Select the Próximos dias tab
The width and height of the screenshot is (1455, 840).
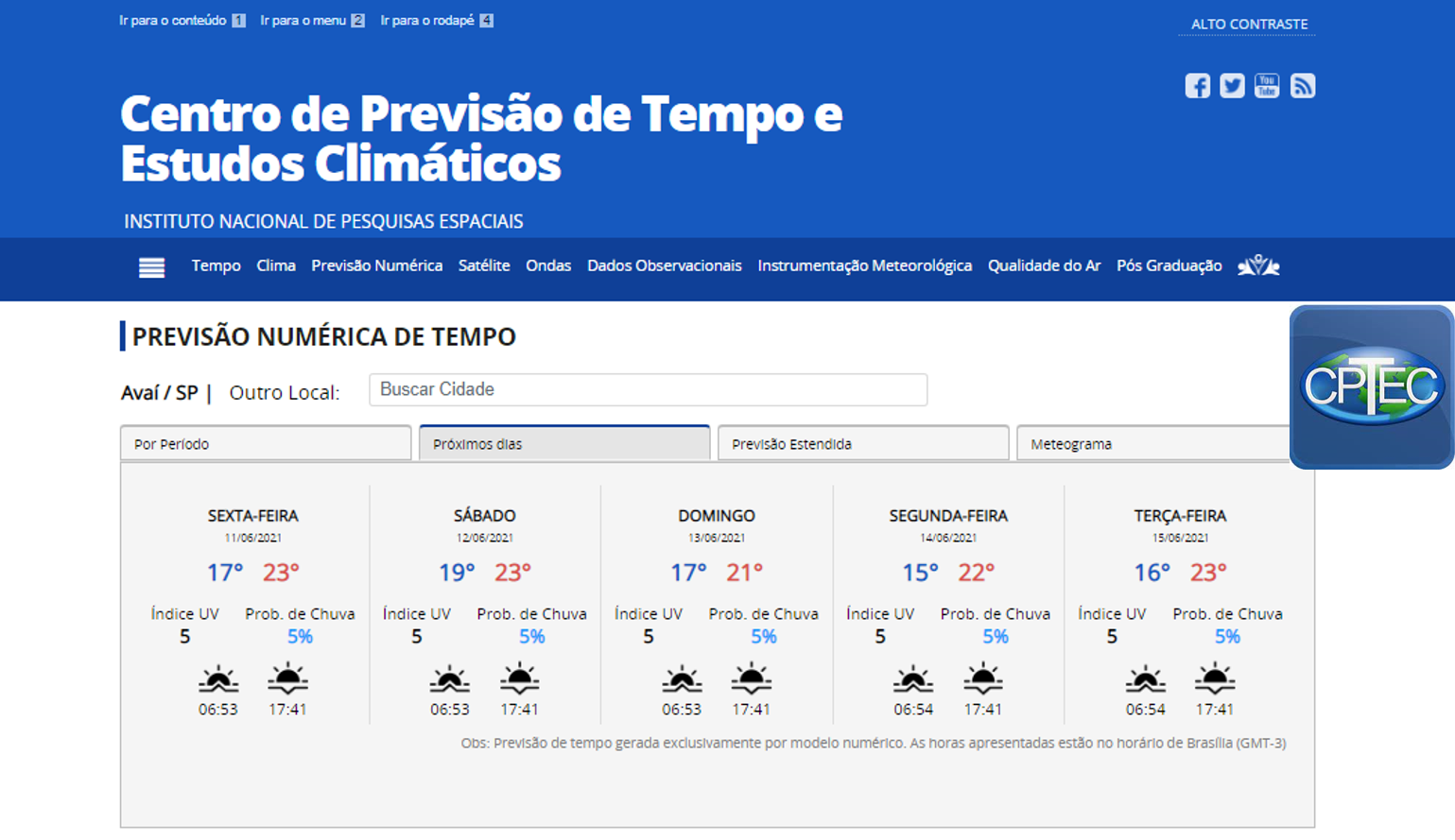tap(563, 443)
